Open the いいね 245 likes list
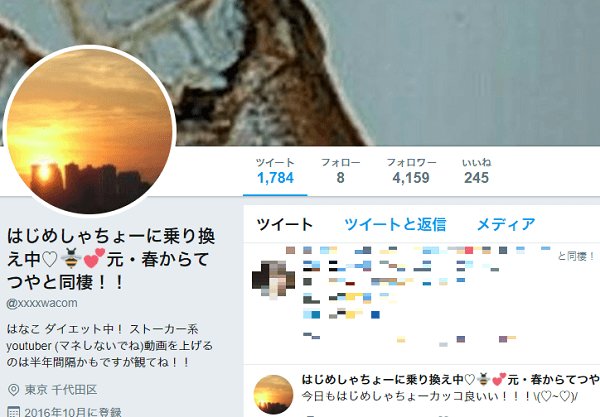Image resolution: width=600 pixels, height=417 pixels. click(x=476, y=171)
